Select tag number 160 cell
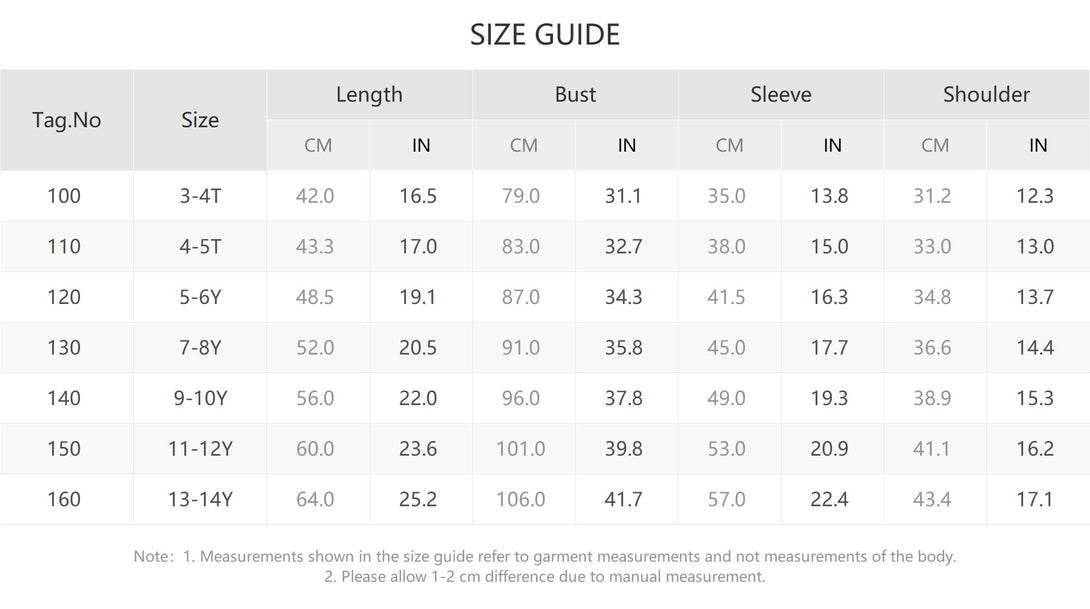This screenshot has height=609, width=1090. [x=64, y=500]
